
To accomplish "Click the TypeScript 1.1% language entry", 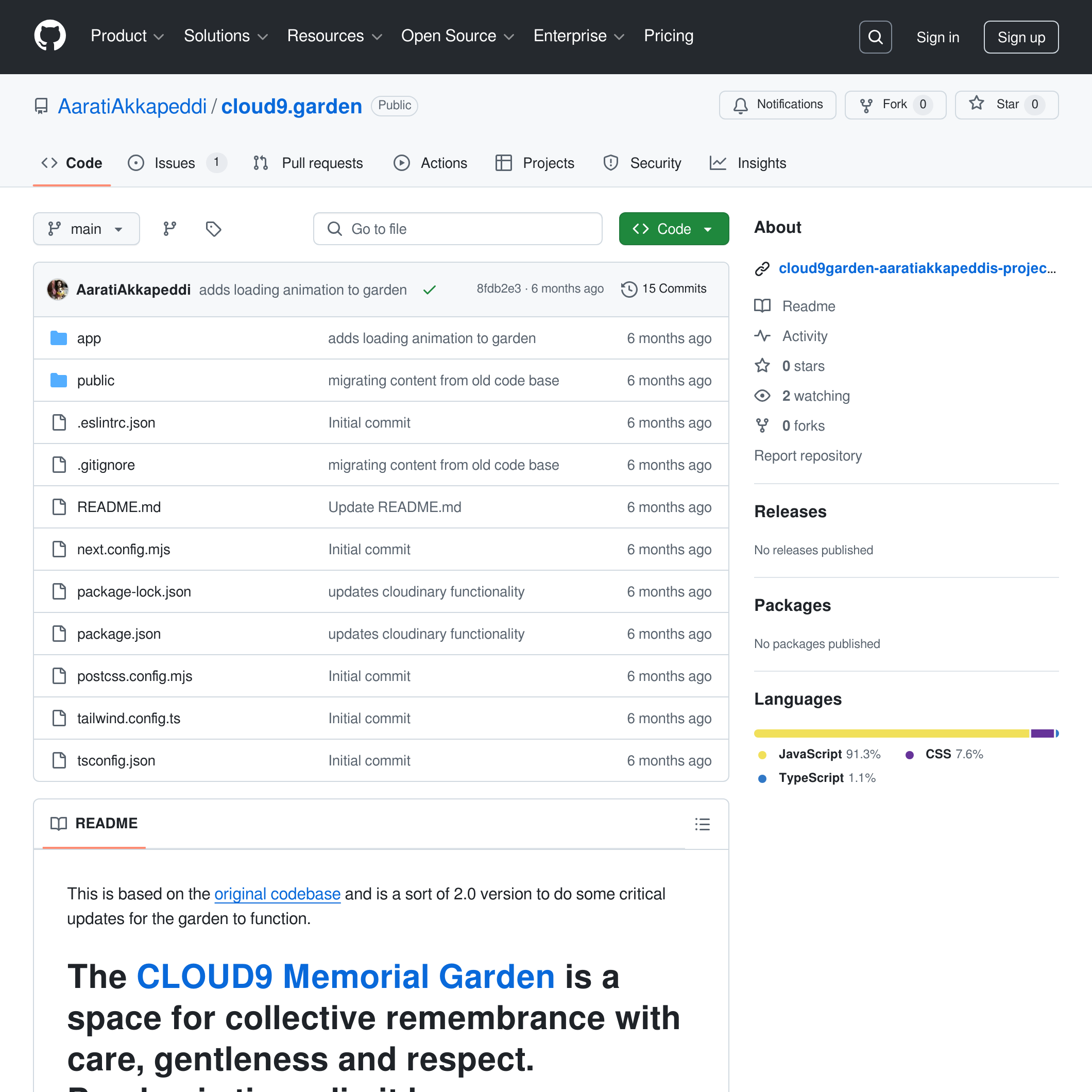I will 817,778.
